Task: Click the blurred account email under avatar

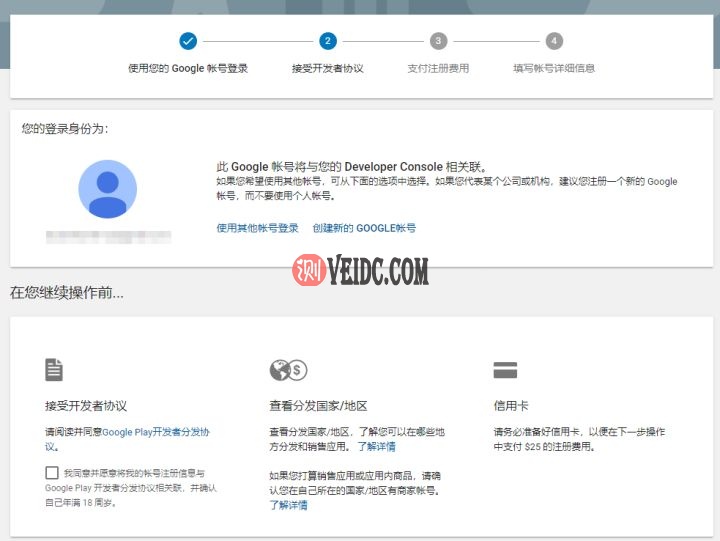Action: coord(108,237)
